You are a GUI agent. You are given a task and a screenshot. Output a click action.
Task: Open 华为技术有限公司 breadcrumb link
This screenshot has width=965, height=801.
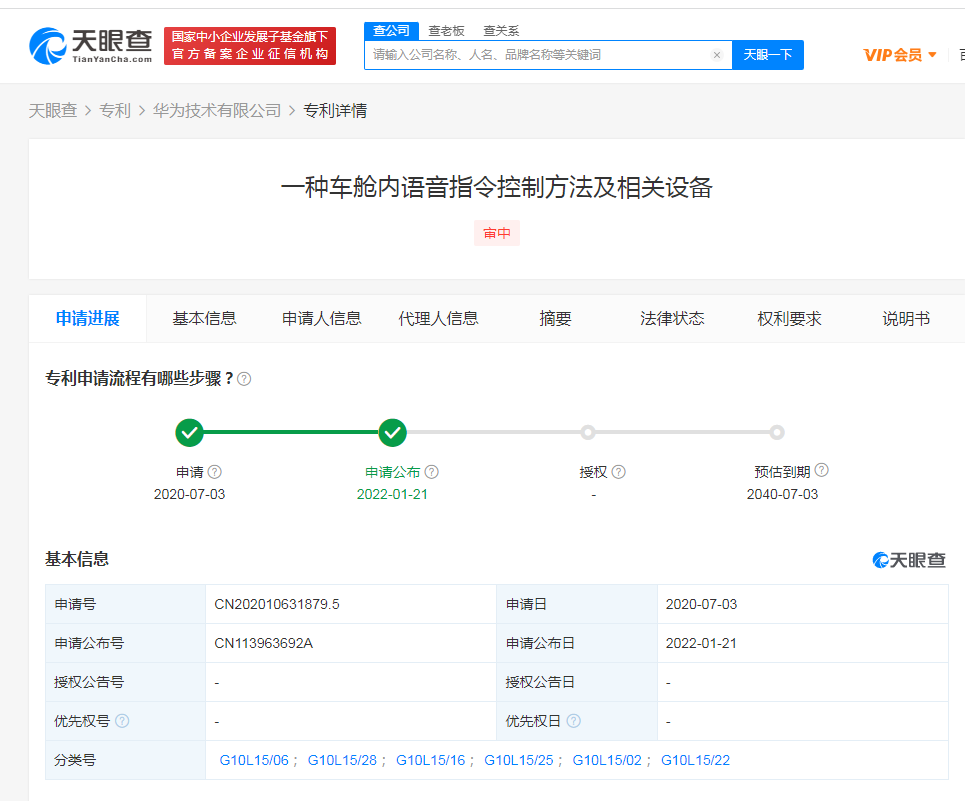(x=217, y=111)
